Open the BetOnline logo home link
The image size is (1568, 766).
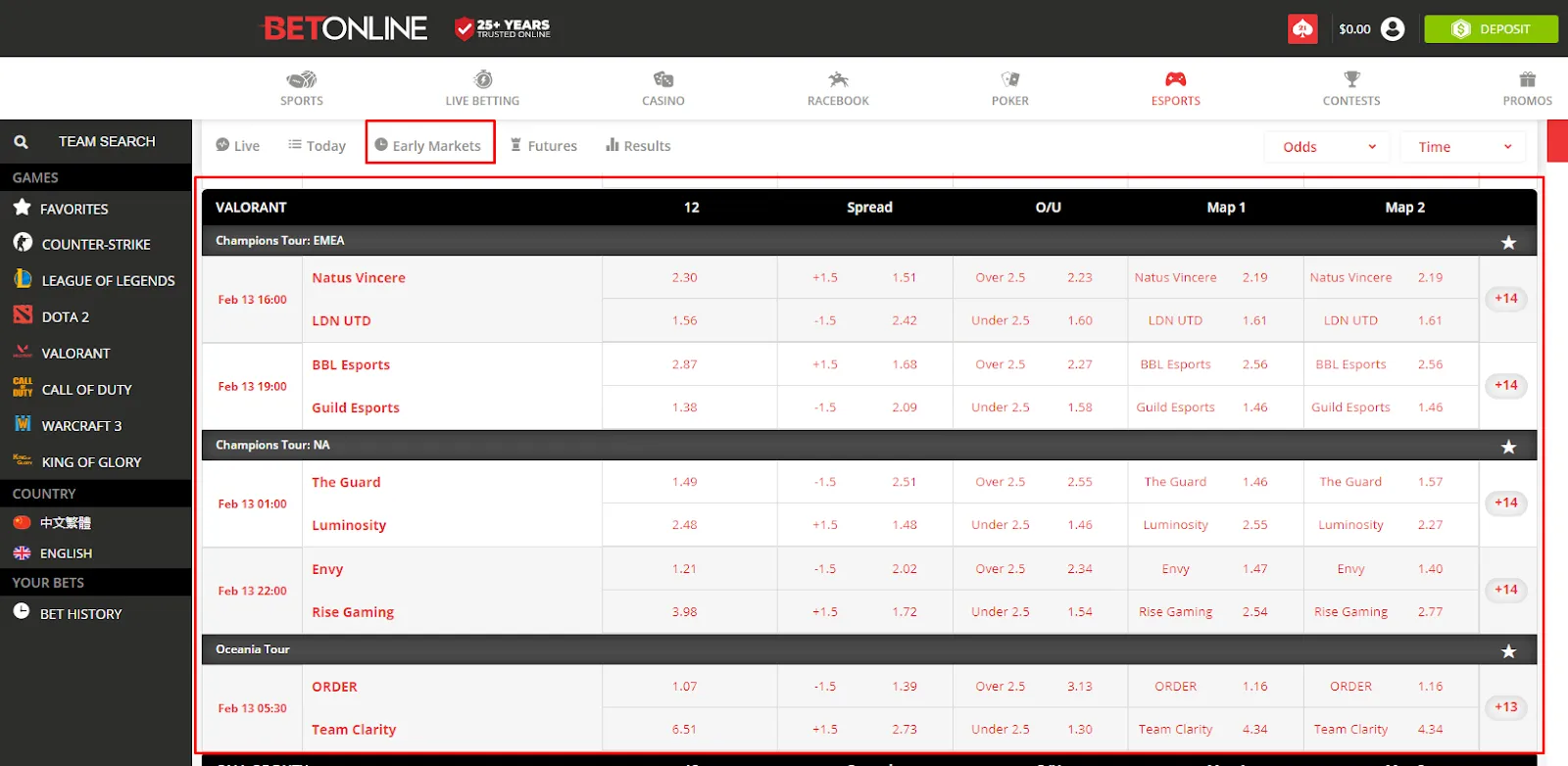[x=345, y=28]
